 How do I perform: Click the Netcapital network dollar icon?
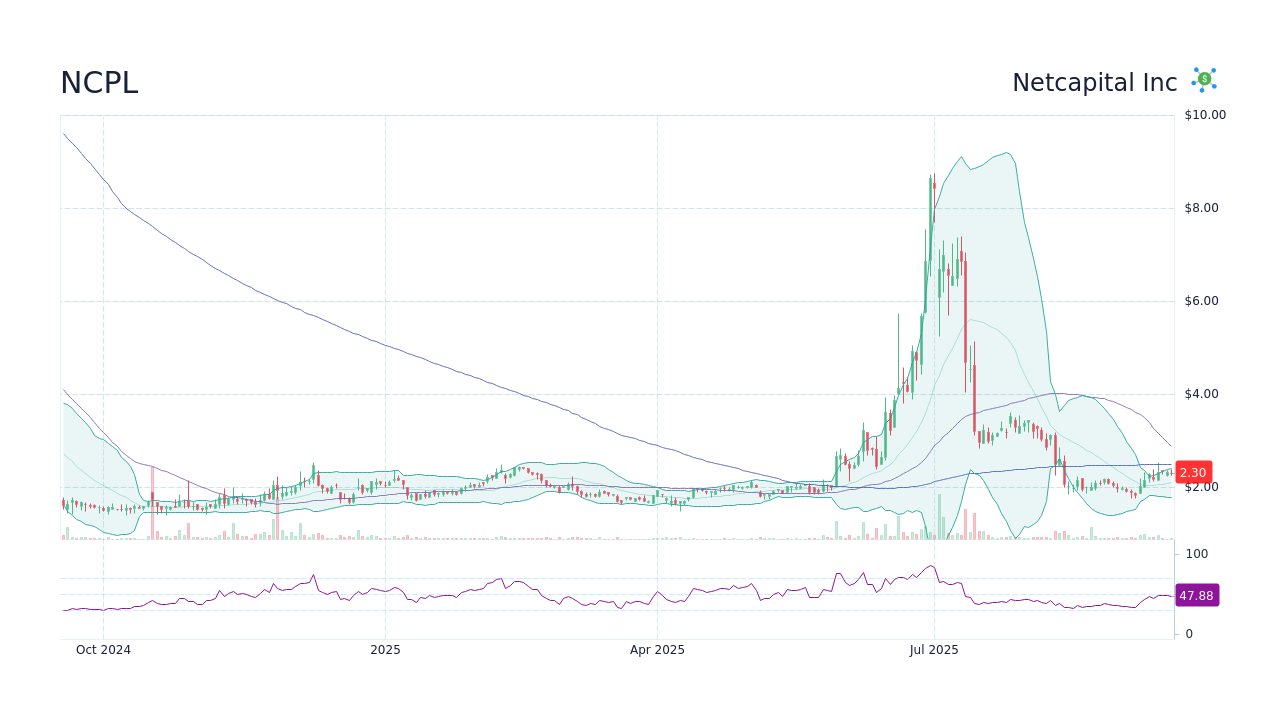(x=1202, y=80)
